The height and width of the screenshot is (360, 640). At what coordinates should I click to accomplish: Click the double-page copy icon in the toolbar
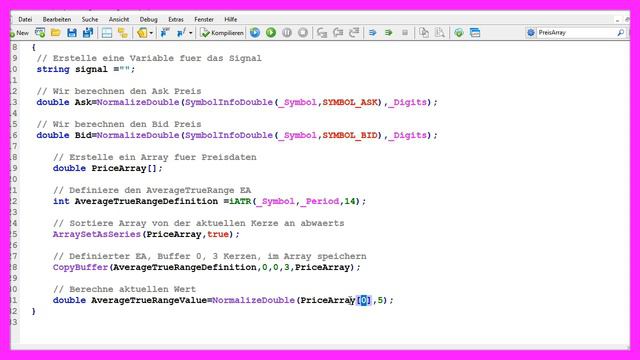(424, 33)
